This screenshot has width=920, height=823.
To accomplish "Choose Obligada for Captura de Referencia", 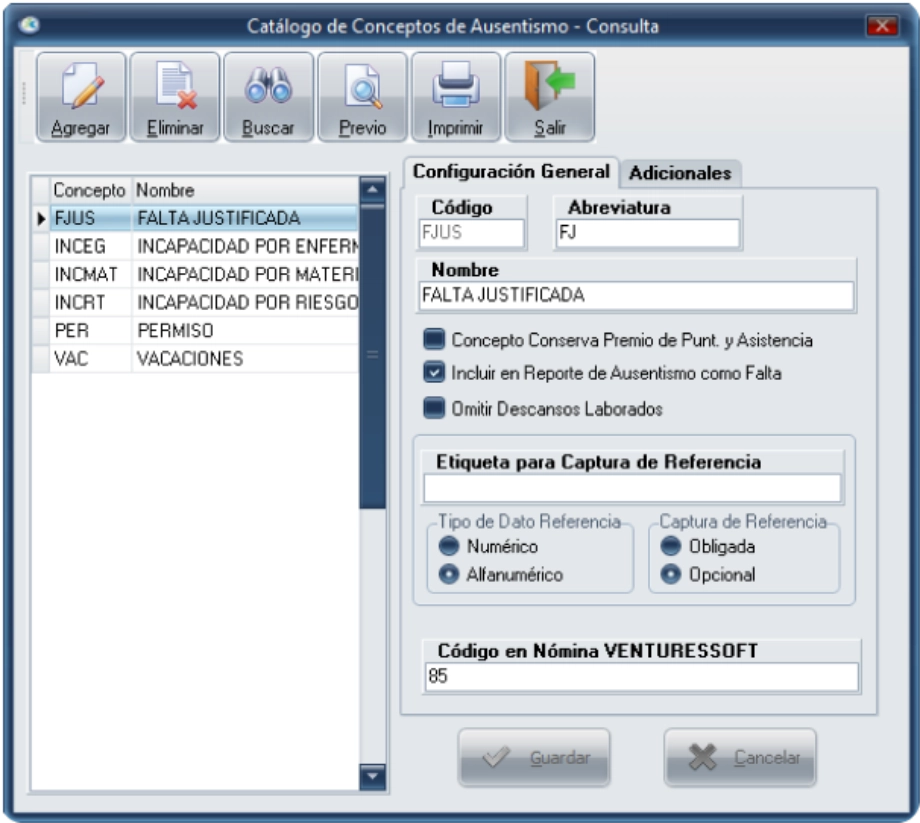I will tap(669, 547).
